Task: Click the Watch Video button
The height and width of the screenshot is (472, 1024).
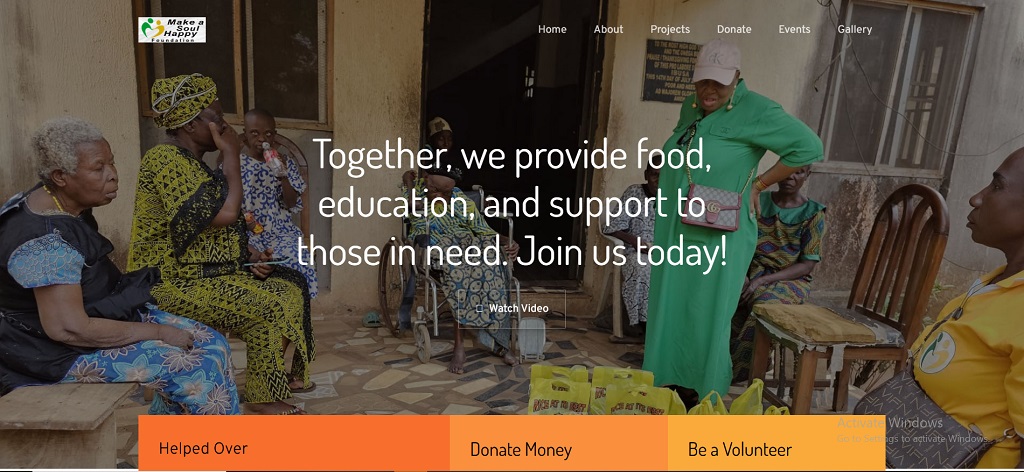Action: [511, 308]
